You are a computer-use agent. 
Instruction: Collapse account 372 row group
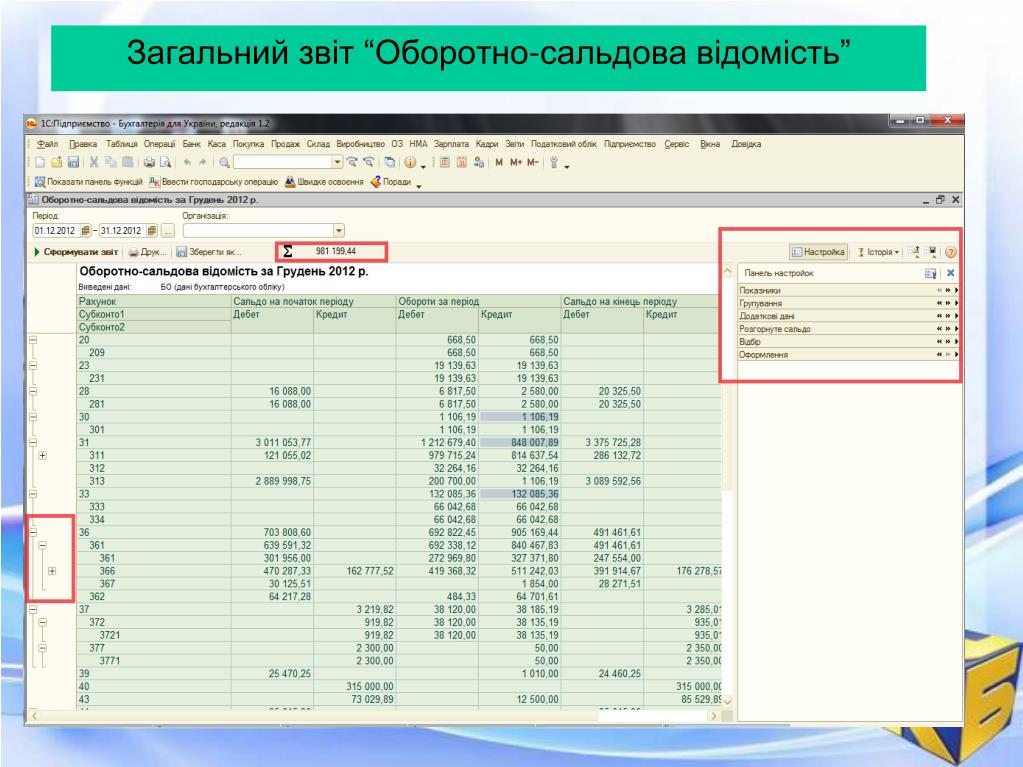42,622
